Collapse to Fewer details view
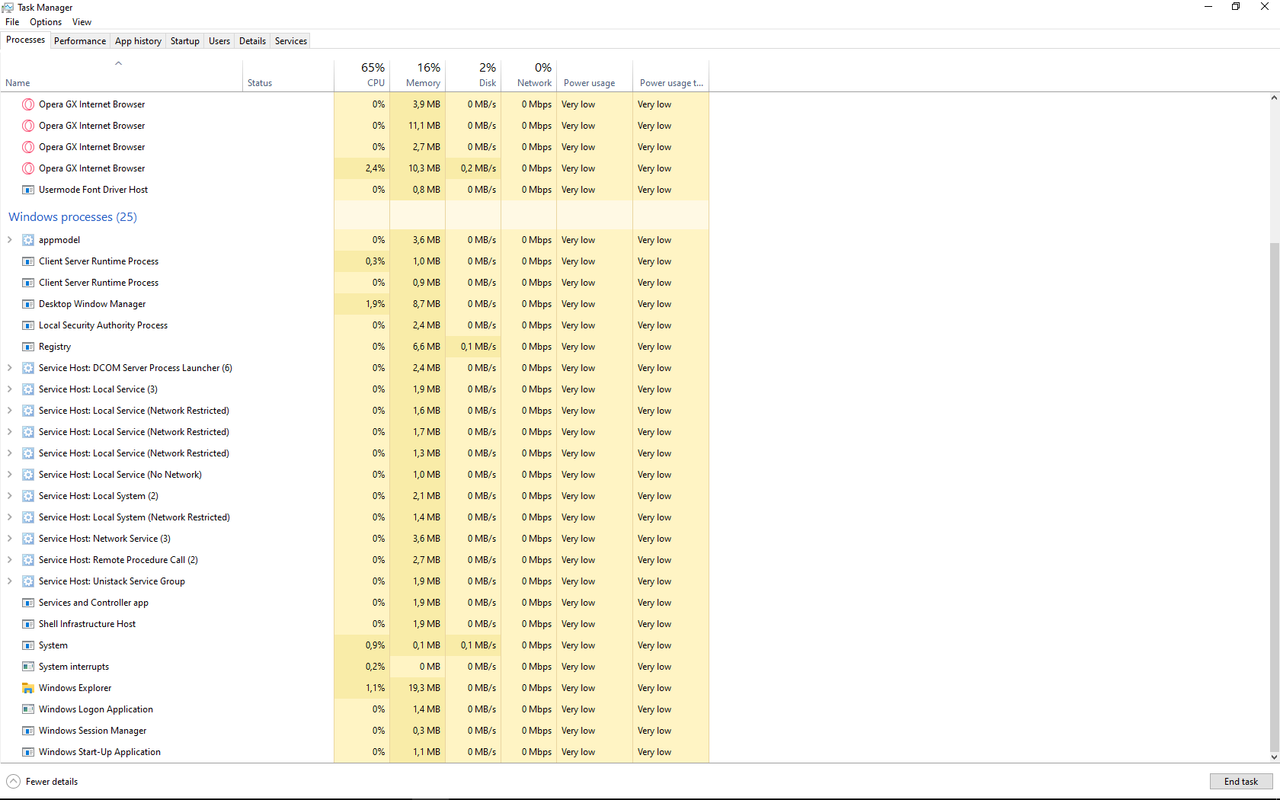 pyautogui.click(x=42, y=782)
